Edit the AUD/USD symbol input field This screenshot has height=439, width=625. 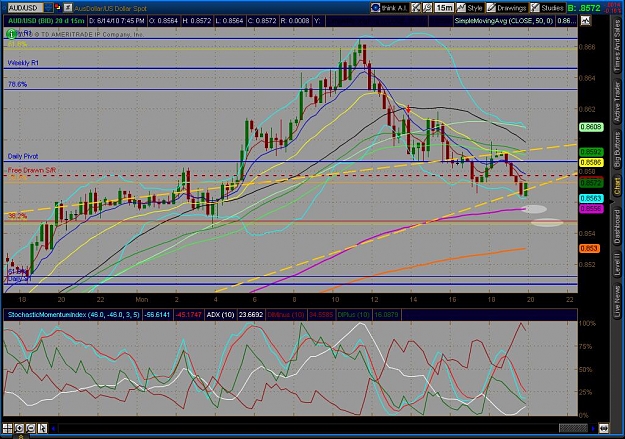pos(25,8)
